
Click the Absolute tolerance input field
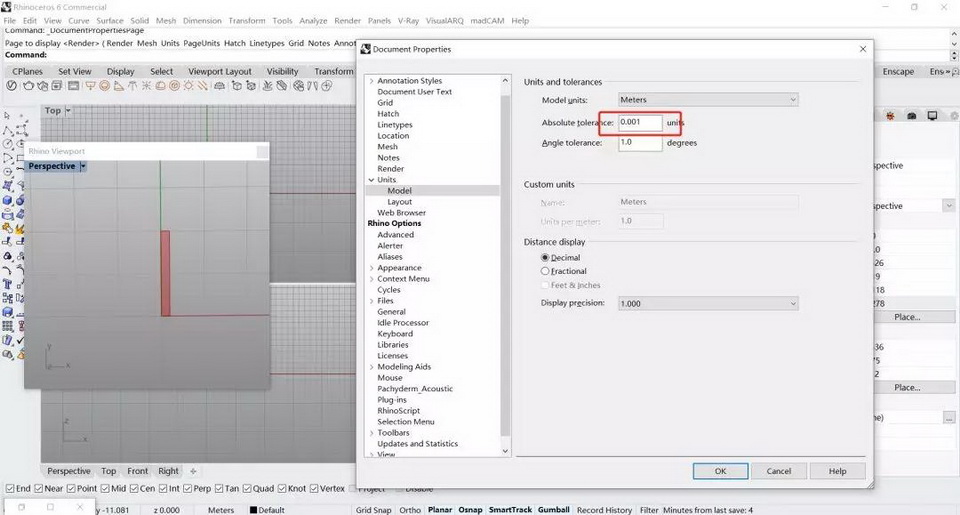click(x=640, y=122)
